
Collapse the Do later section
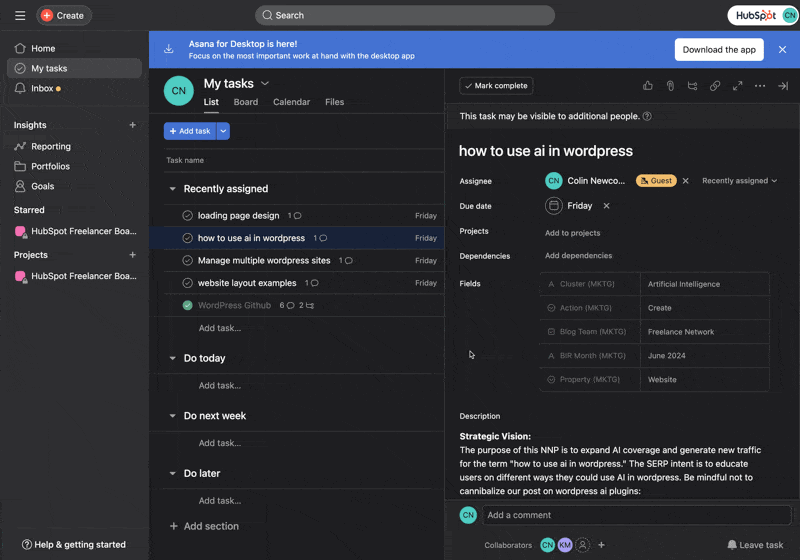click(172, 473)
